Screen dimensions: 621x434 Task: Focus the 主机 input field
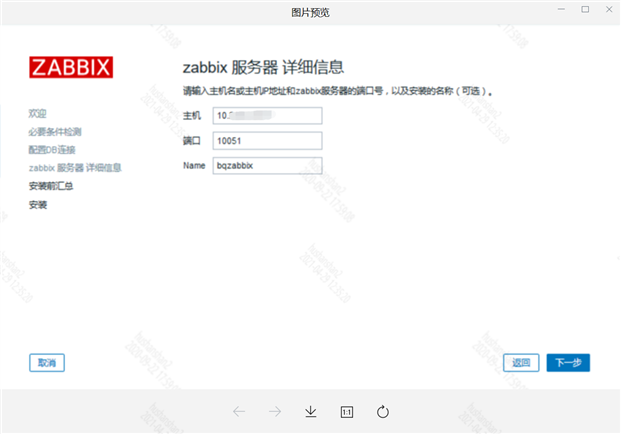tap(267, 116)
